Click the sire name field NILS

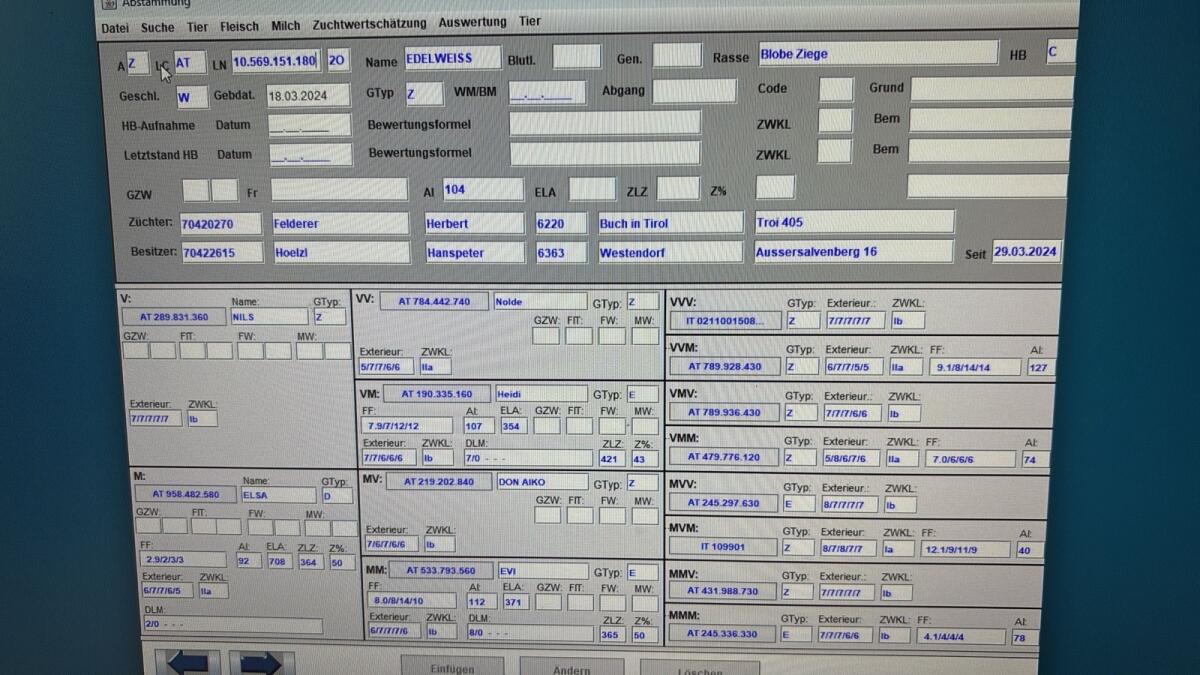(x=269, y=316)
